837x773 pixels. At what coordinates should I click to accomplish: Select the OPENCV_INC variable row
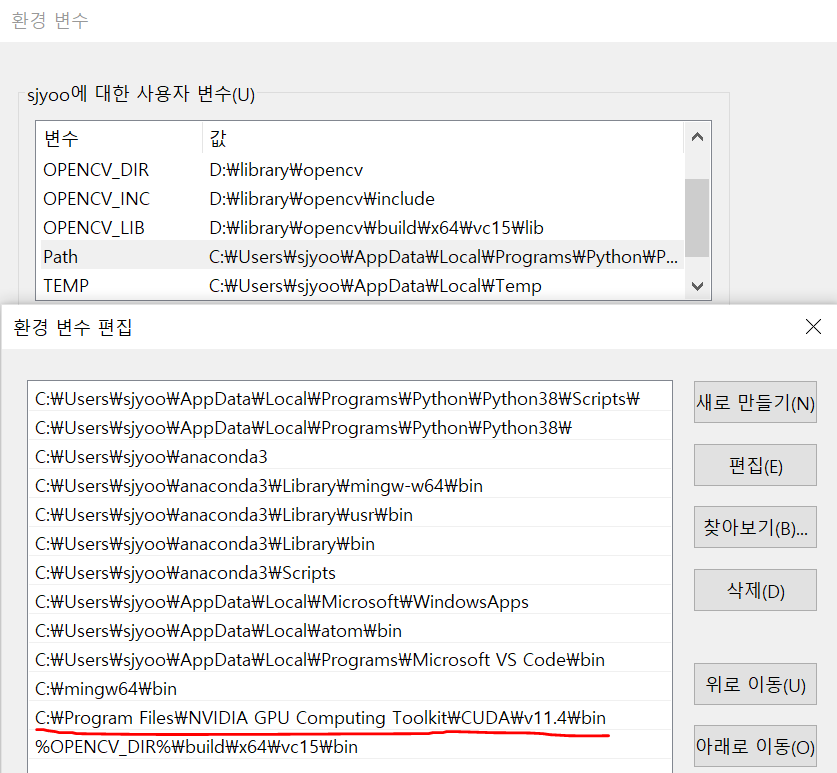pos(362,199)
